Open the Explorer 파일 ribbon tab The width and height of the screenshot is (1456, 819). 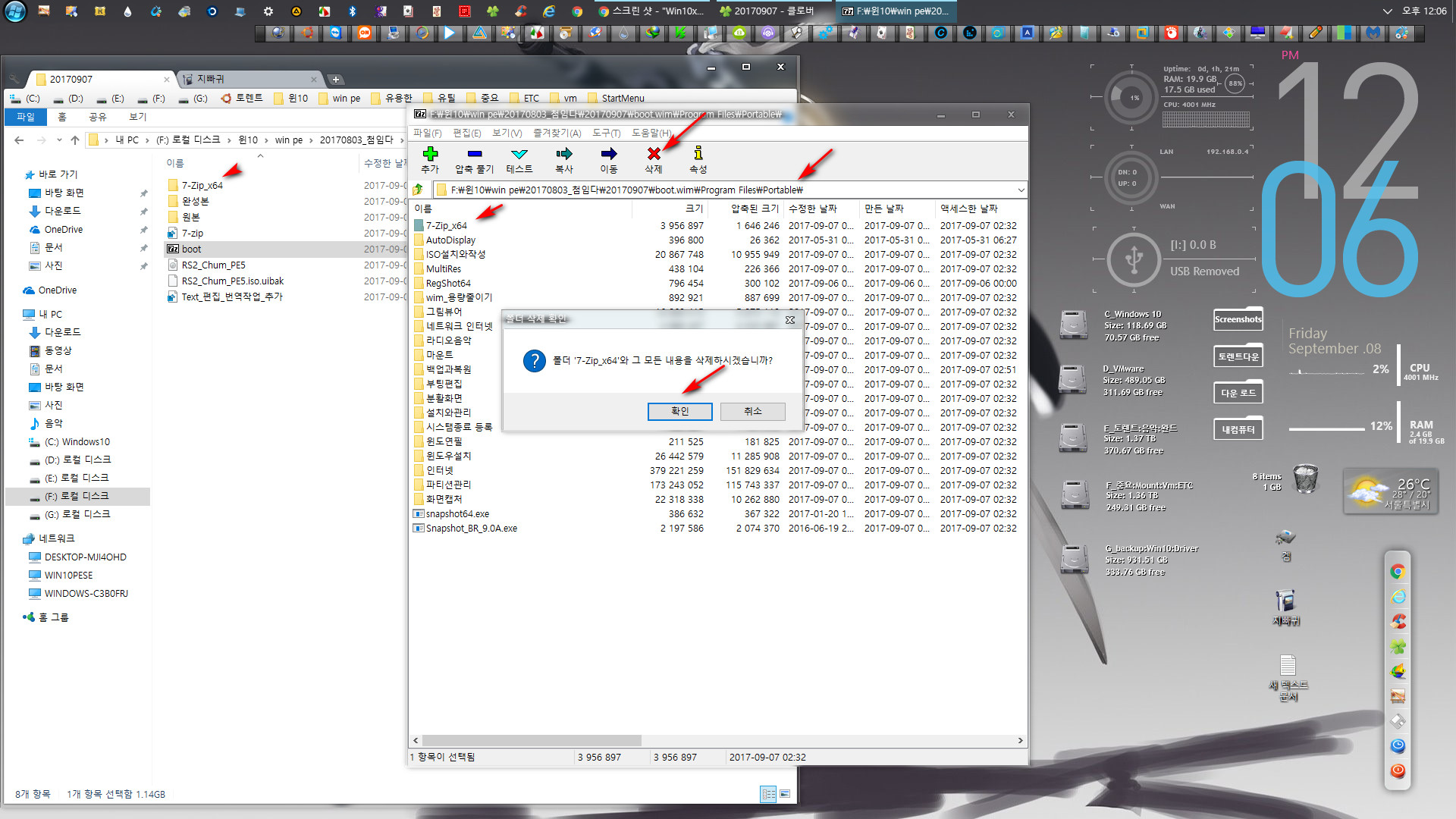(x=26, y=117)
